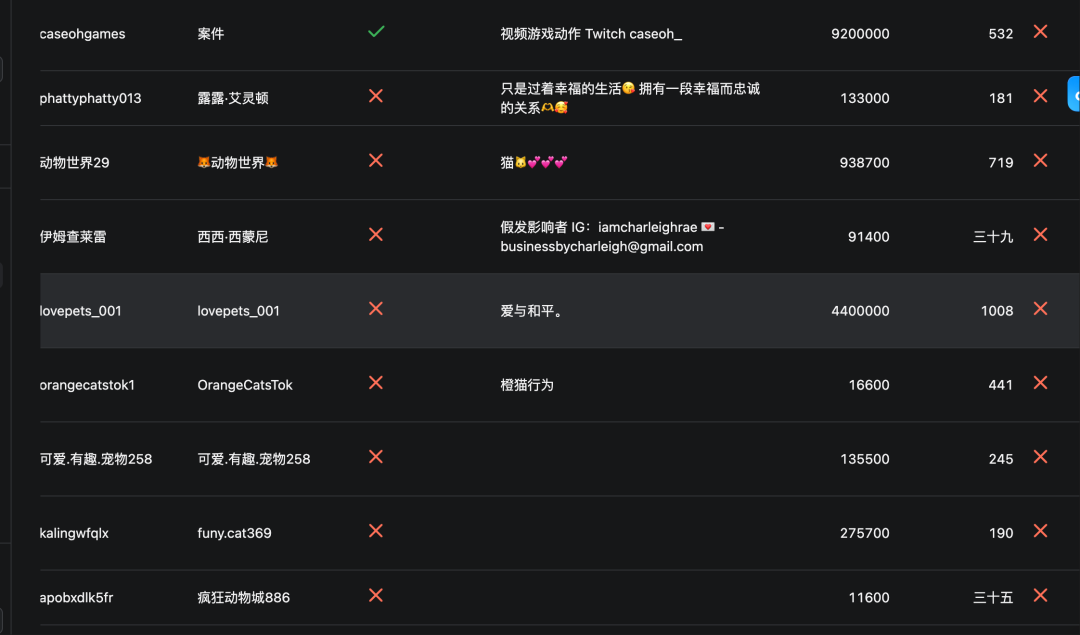Click the far-right red X in the phattyphatty013 row
The height and width of the screenshot is (635, 1080).
1040,96
